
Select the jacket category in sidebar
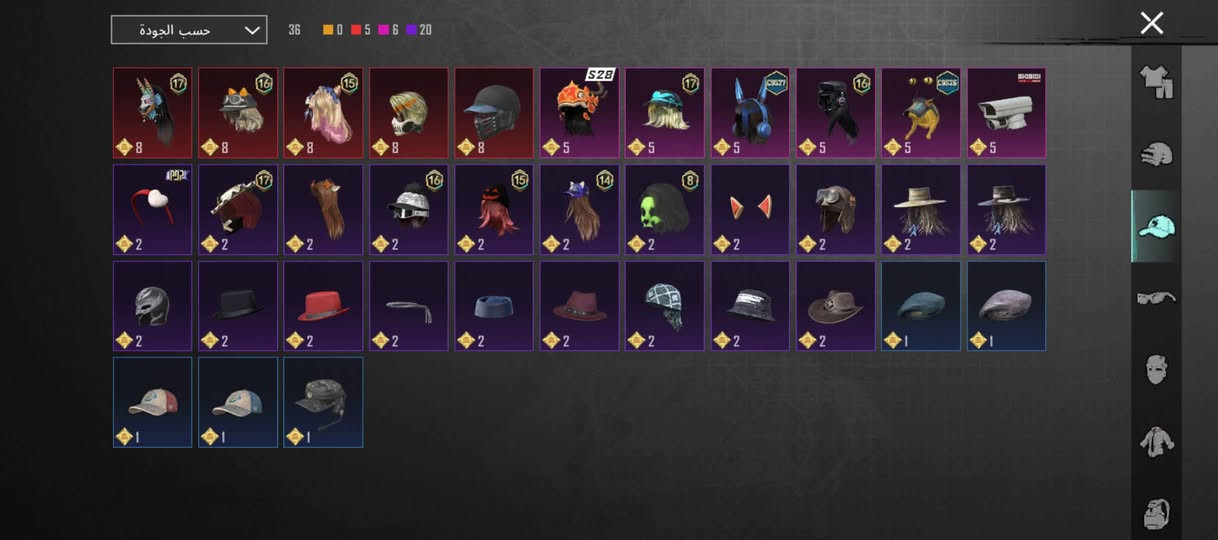pyautogui.click(x=1156, y=441)
